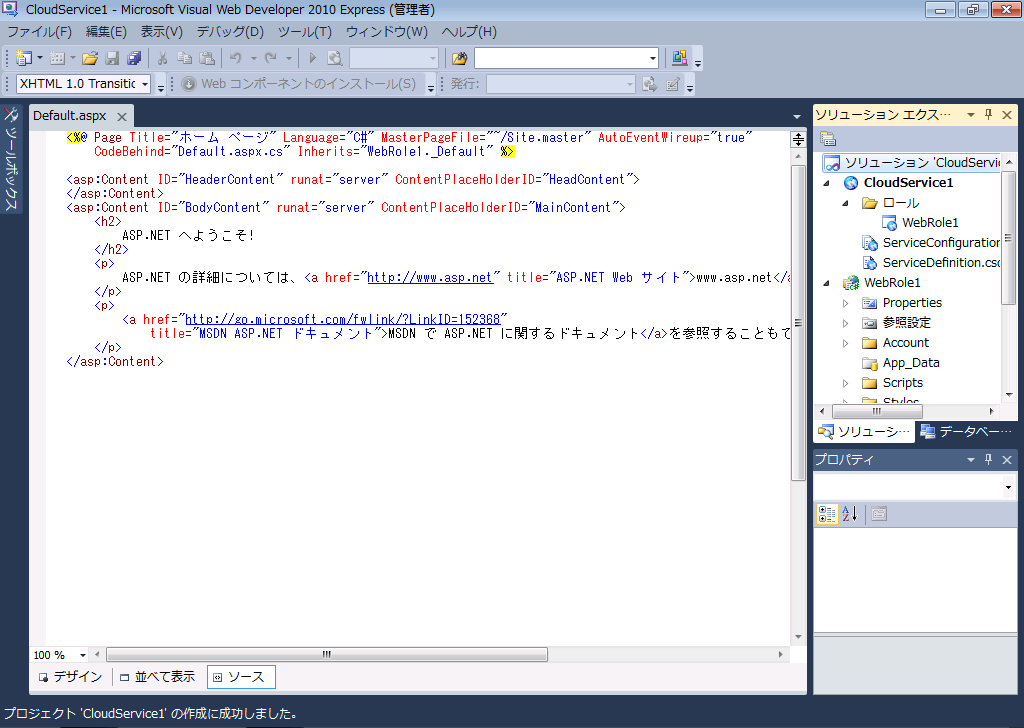
Task: Pin the ソリューション エクスプローラー panel
Action: coord(989,115)
